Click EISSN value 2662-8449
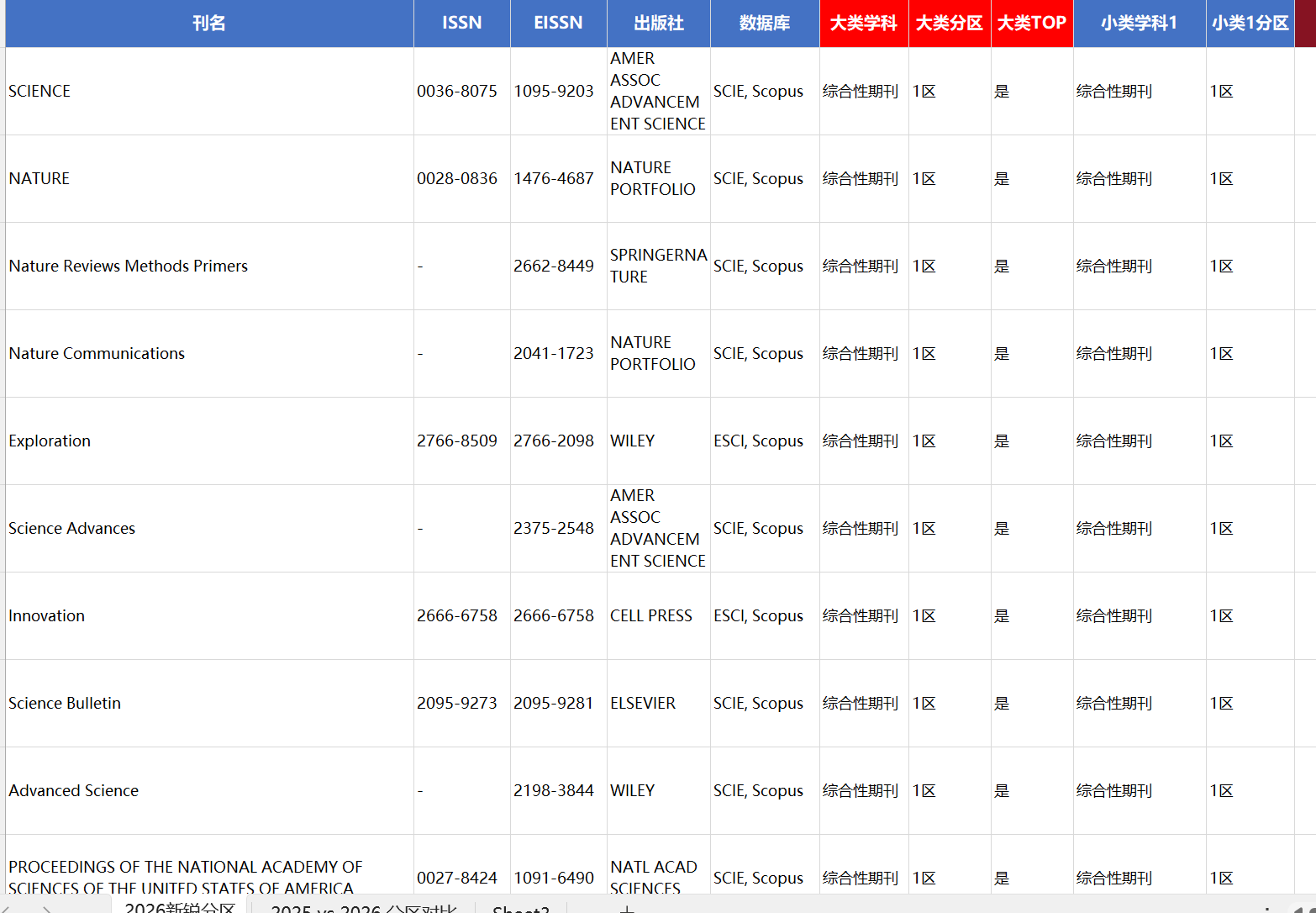 pos(559,266)
